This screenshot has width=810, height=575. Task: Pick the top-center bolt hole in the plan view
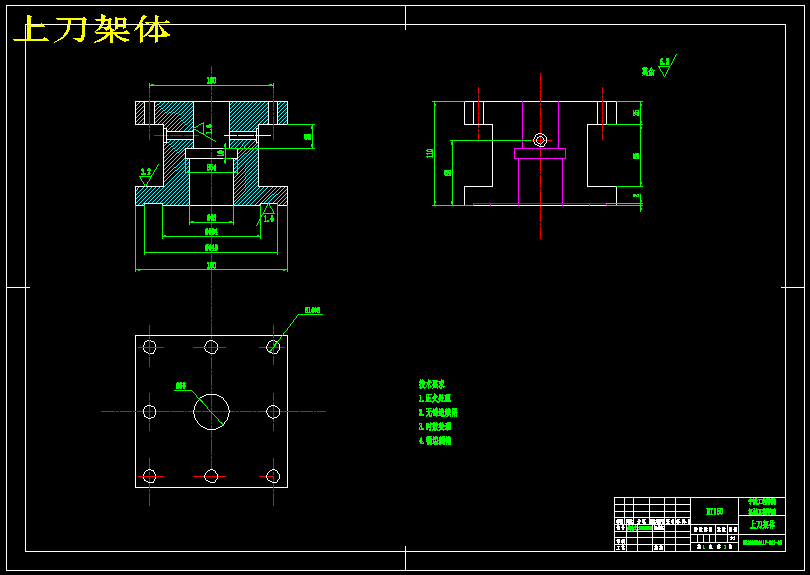click(211, 347)
